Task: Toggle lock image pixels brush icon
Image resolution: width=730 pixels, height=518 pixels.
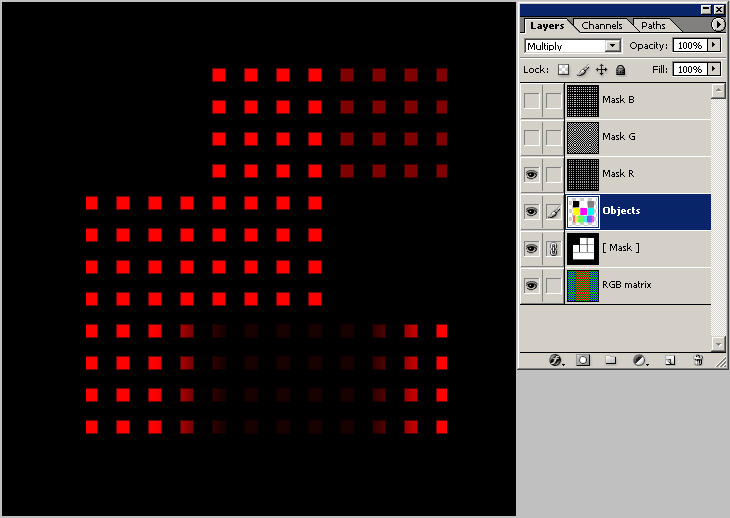Action: coord(582,70)
